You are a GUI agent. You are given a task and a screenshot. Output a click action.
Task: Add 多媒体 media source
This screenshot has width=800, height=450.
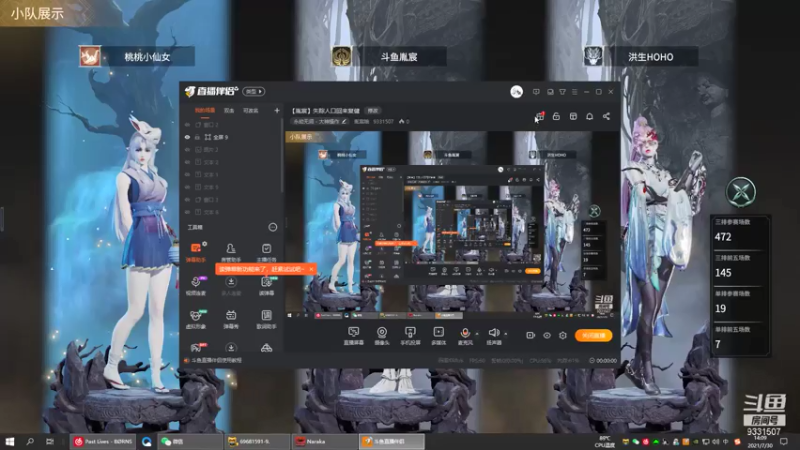click(x=439, y=336)
